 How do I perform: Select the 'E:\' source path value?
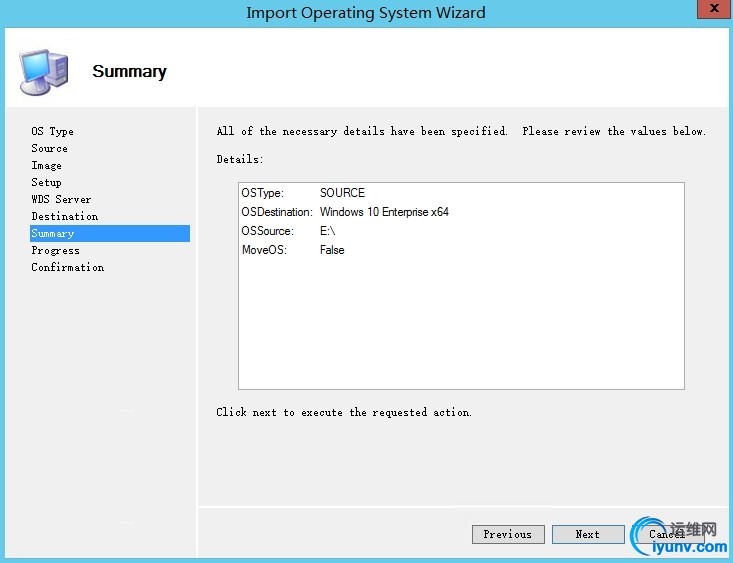(328, 231)
